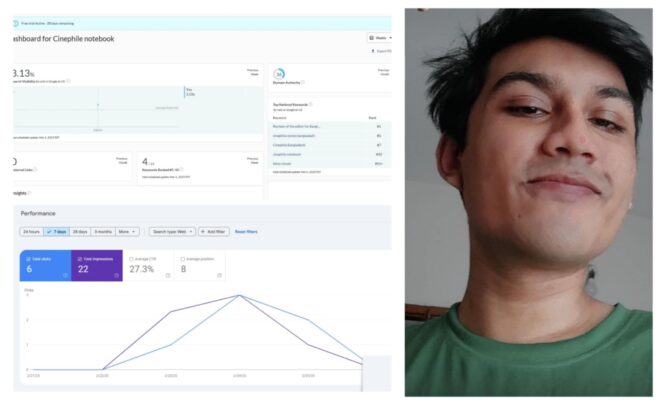Click the Domain Authority score circle icon
Image resolution: width=661 pixels, height=405 pixels.
click(280, 74)
